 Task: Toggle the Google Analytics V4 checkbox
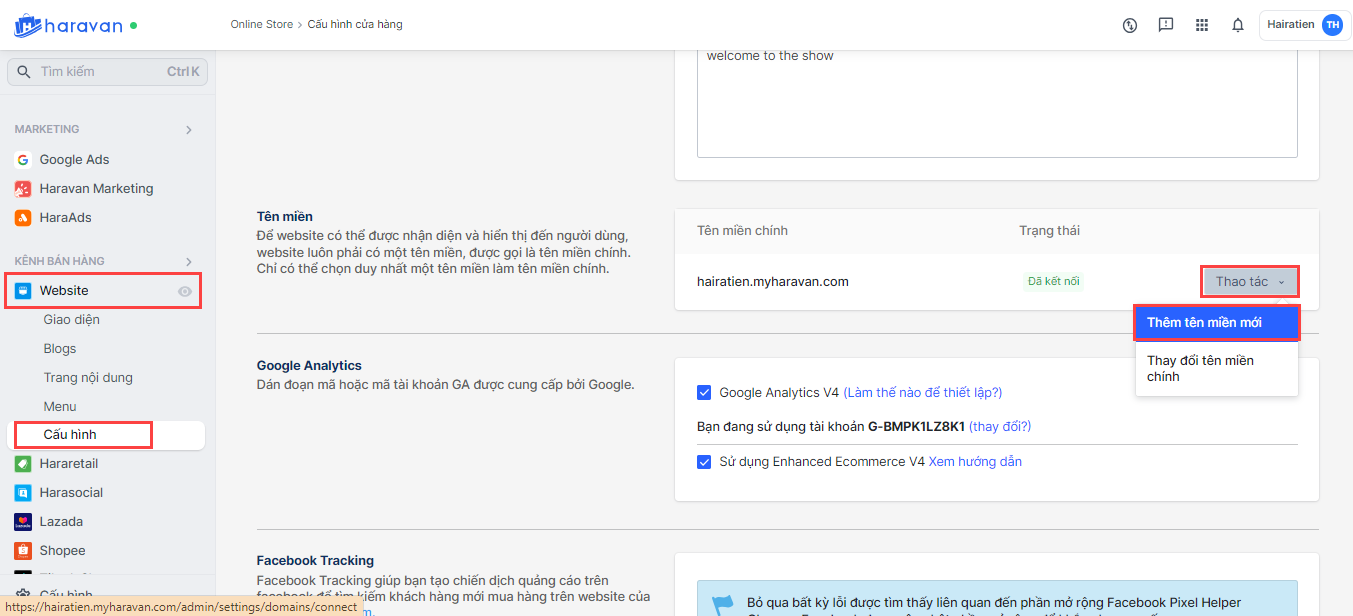[704, 393]
